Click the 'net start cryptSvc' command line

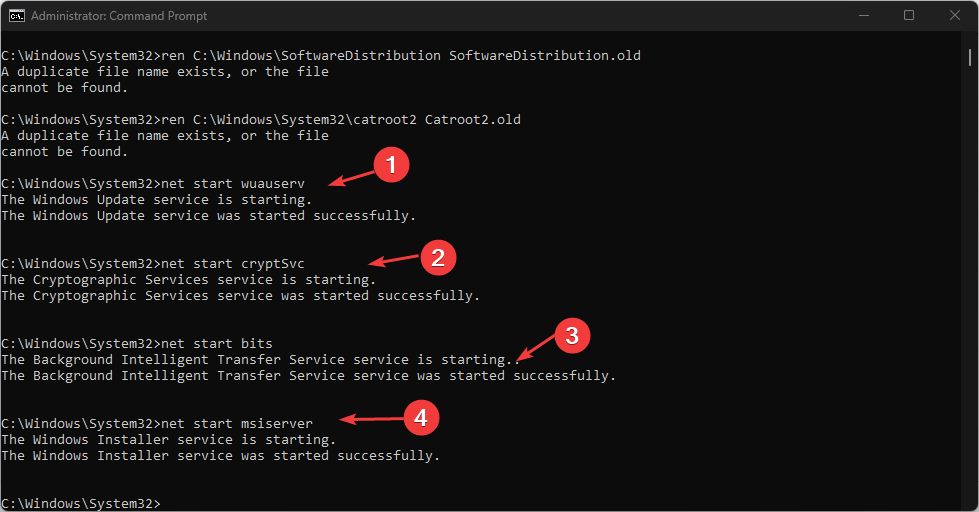(153, 263)
